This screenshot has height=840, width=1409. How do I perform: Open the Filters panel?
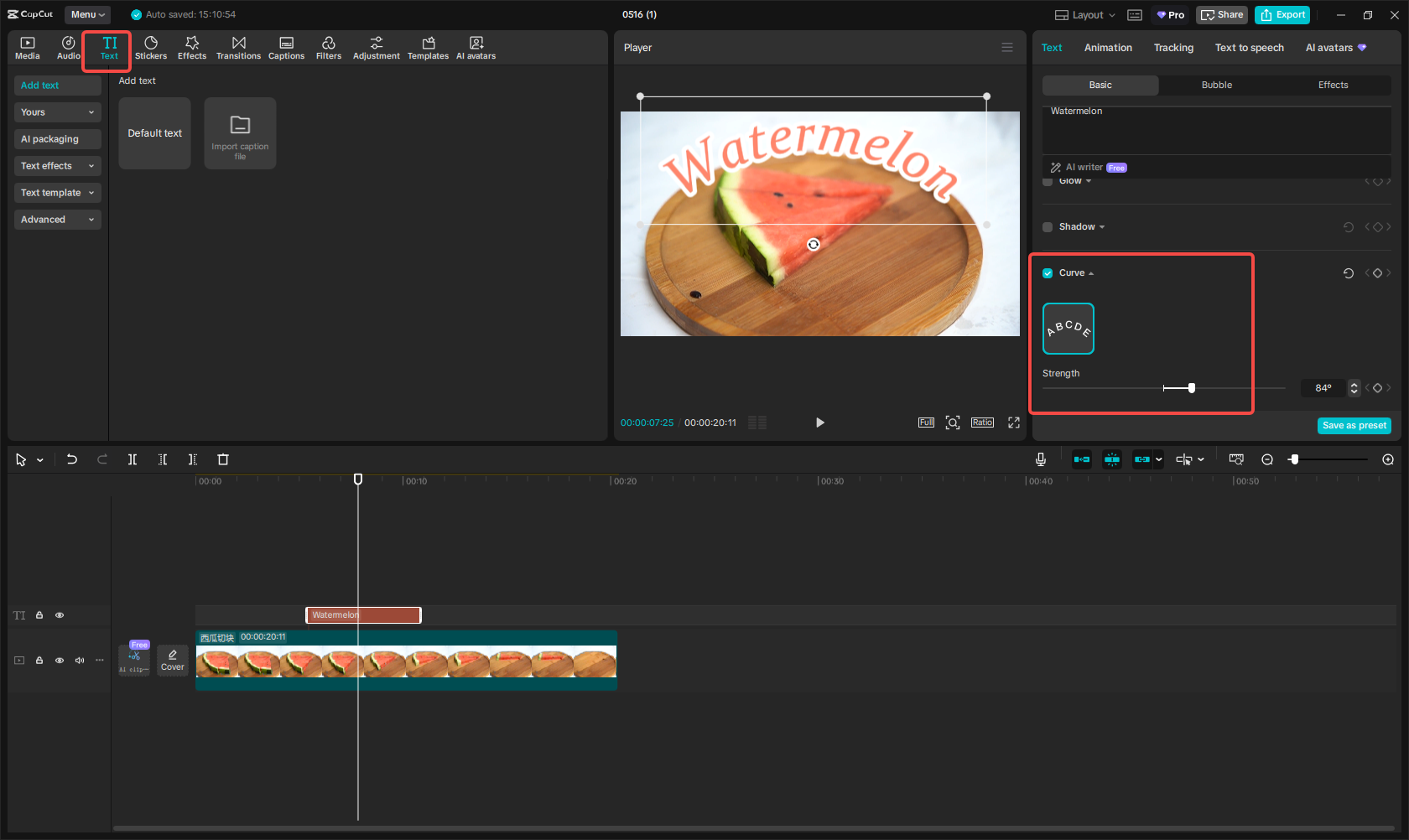[x=328, y=48]
